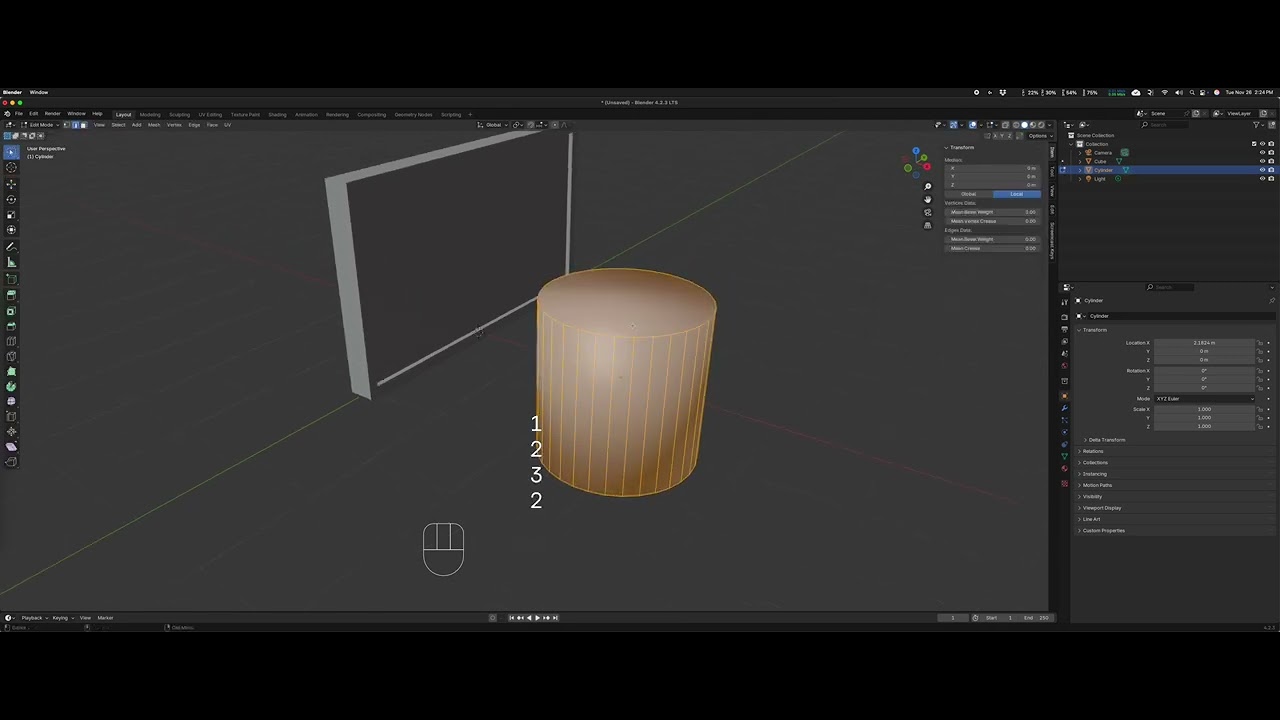Open the macOS Window menu
Screen dimensions: 1280x720
39,92
